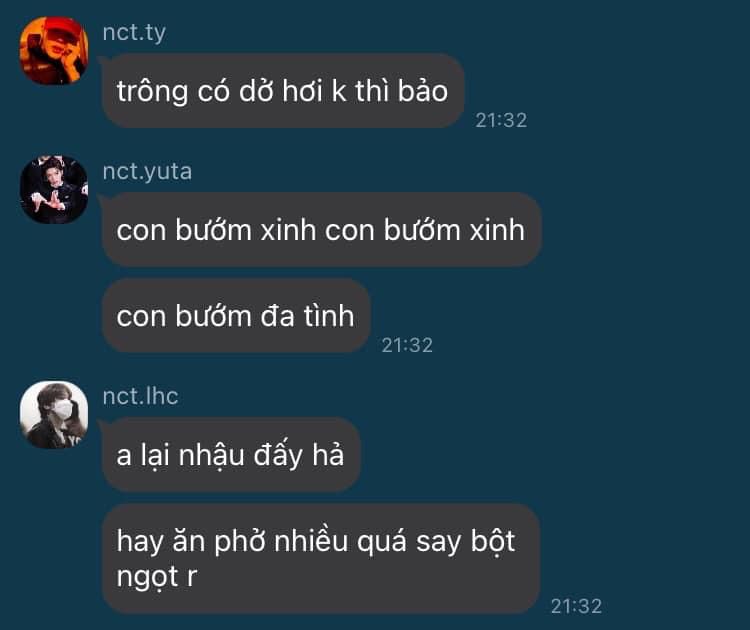Viewport: 750px width, 630px height.
Task: Click the nct.ty username label
Action: pyautogui.click(x=134, y=33)
